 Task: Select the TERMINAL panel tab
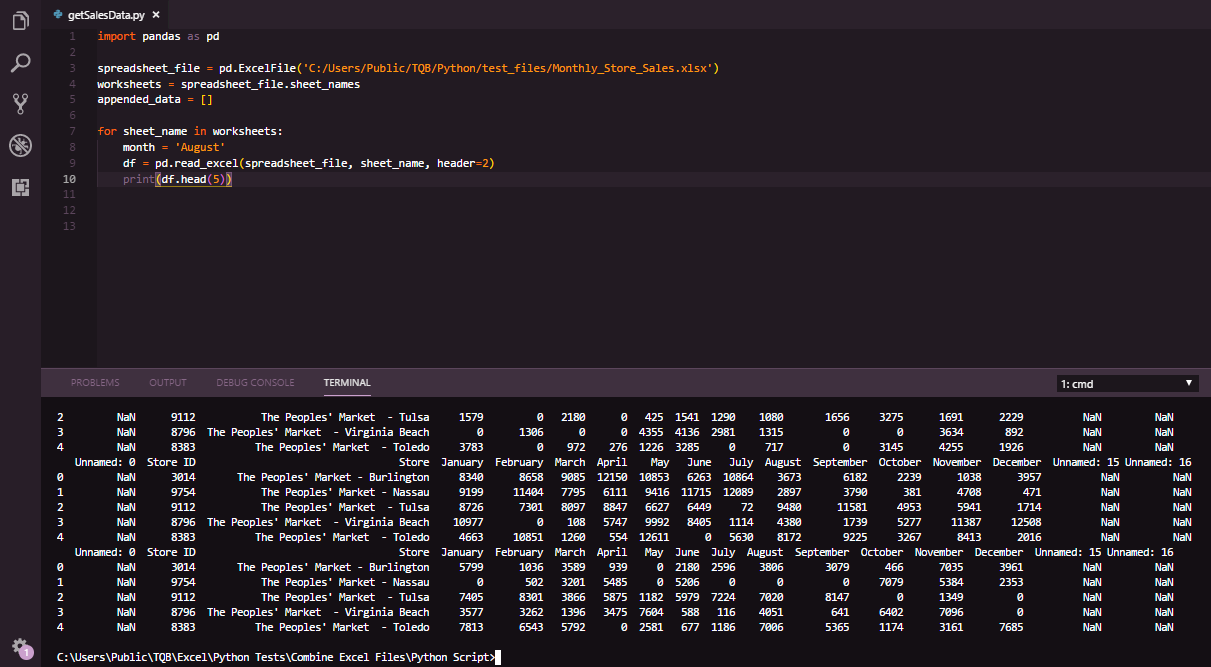pyautogui.click(x=347, y=382)
